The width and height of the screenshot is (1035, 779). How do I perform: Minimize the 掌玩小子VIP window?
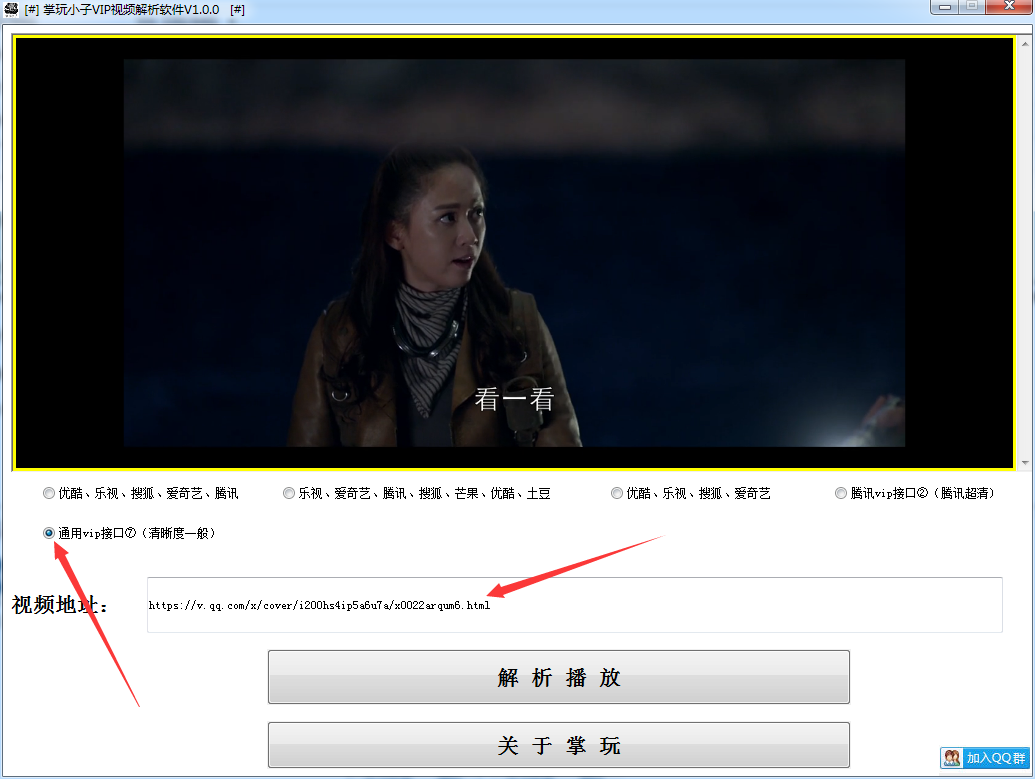(x=945, y=7)
